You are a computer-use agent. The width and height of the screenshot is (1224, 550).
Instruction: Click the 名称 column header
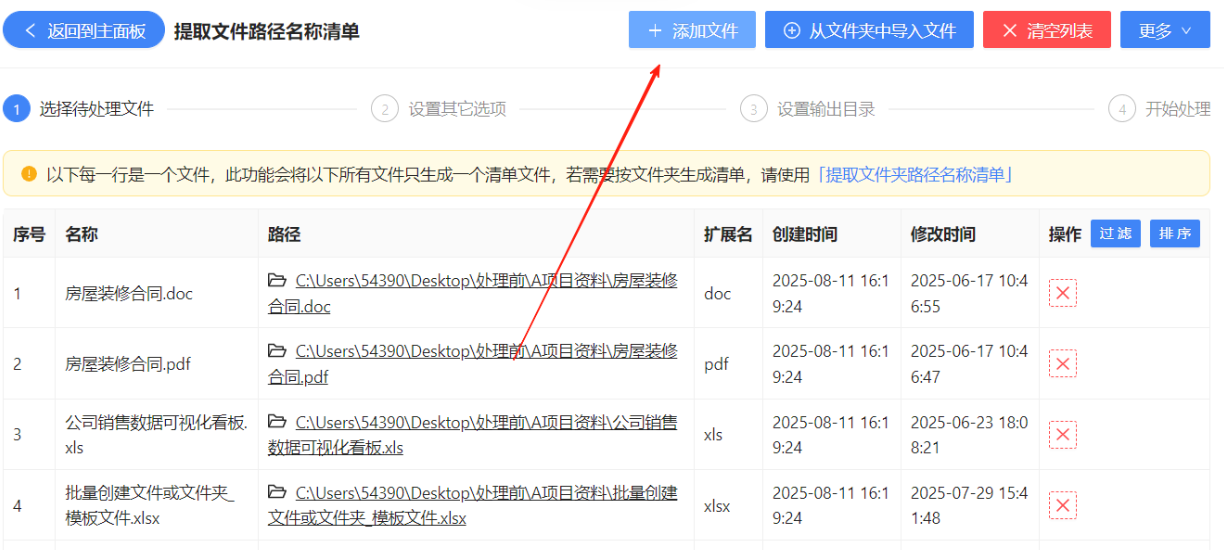(x=81, y=234)
